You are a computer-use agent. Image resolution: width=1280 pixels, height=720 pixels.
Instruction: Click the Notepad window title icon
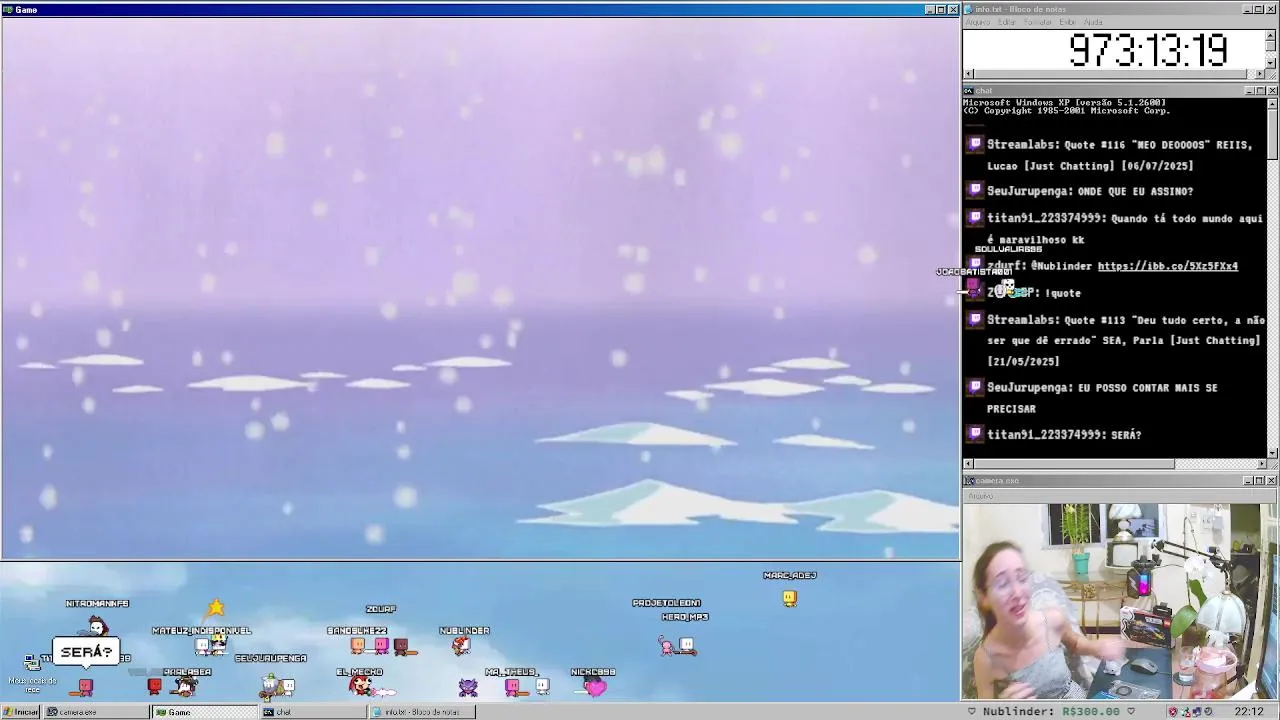(968, 9)
